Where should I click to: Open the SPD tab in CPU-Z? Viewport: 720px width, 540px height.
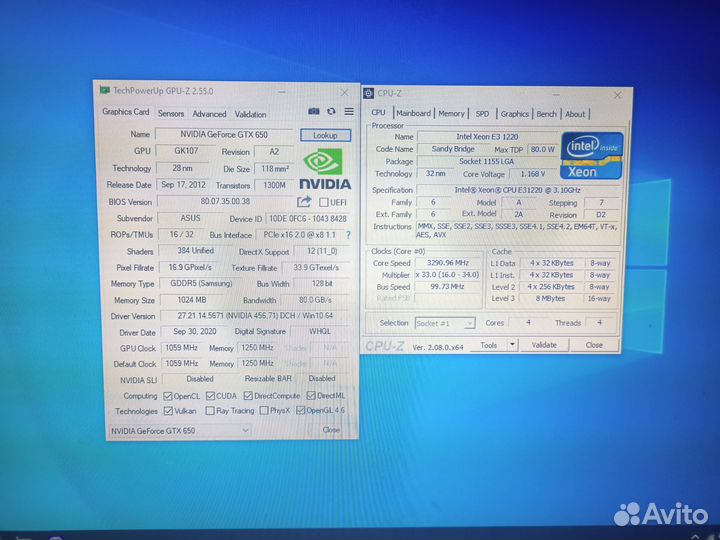click(482, 114)
